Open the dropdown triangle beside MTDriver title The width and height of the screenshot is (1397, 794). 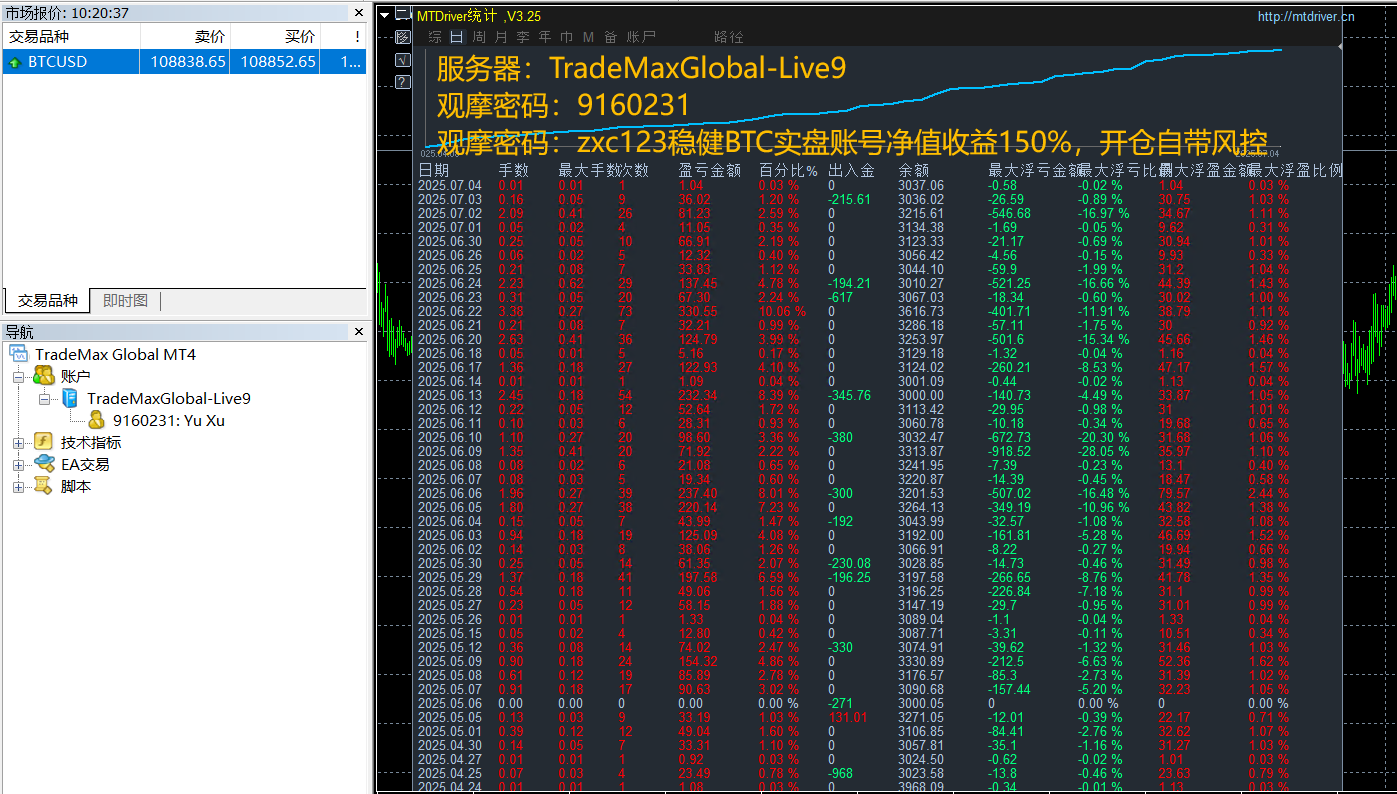[x=384, y=15]
